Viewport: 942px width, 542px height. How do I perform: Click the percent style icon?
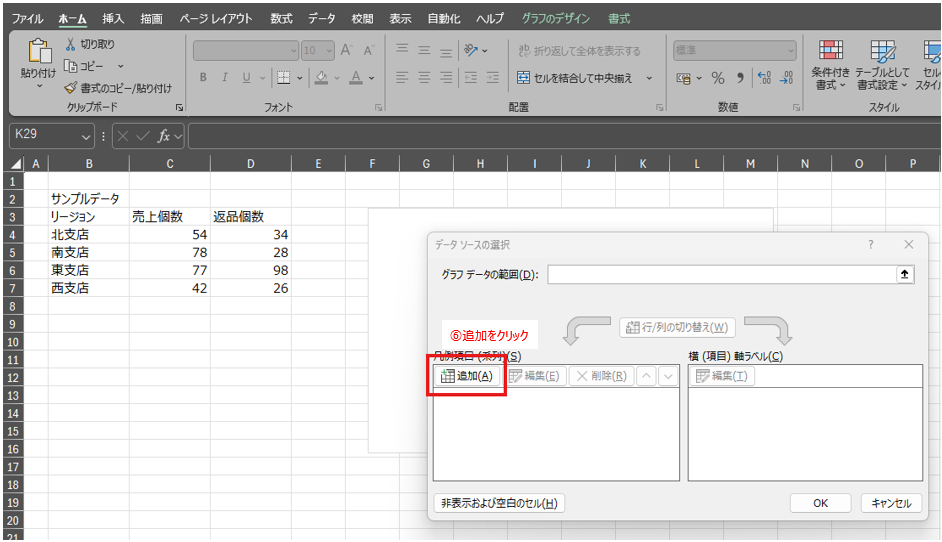coord(717,78)
